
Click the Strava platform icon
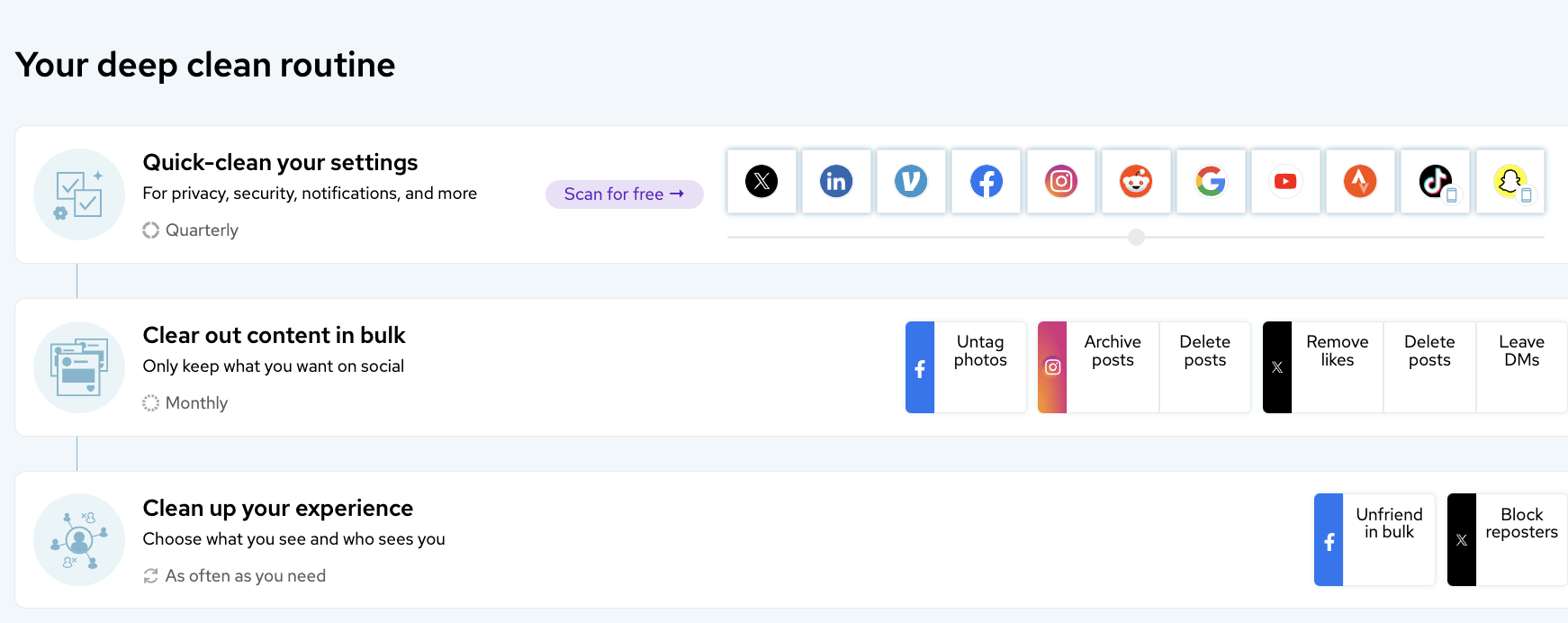(1360, 182)
